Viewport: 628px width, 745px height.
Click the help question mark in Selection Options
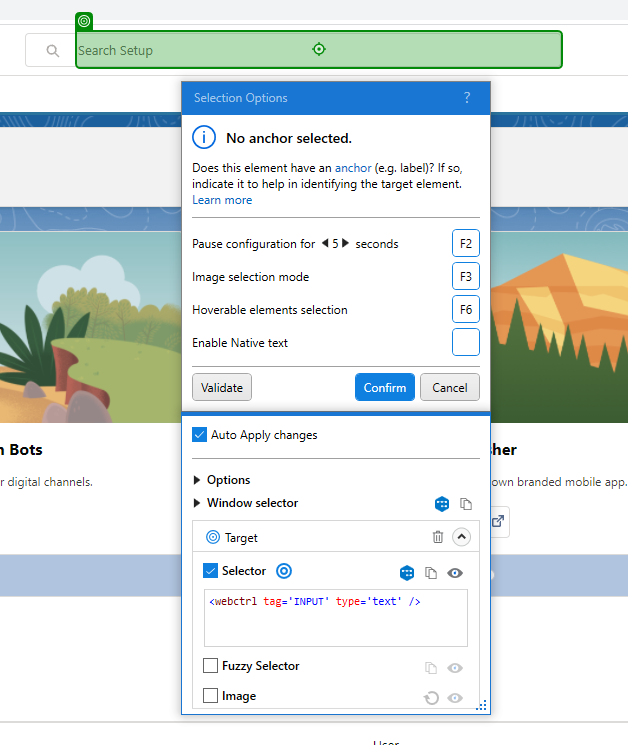467,98
